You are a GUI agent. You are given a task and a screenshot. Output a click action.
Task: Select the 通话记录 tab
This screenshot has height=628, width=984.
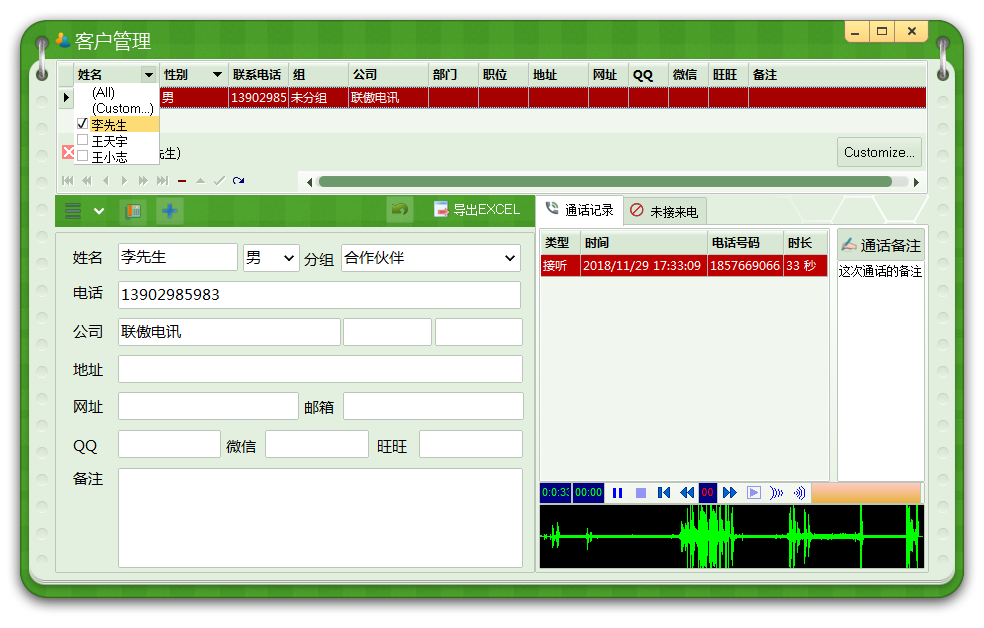click(x=579, y=210)
